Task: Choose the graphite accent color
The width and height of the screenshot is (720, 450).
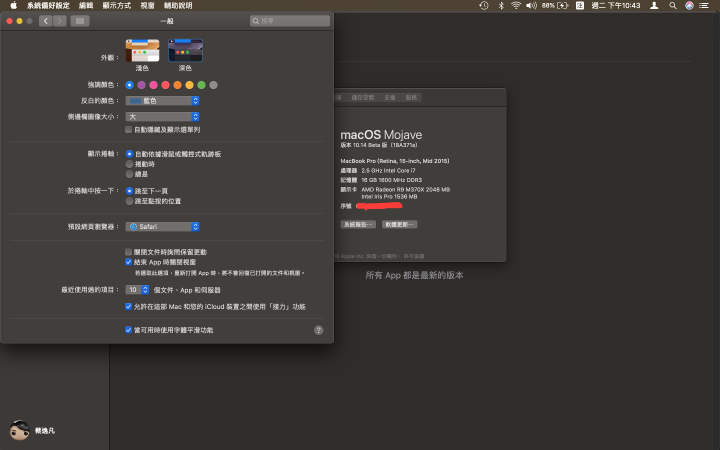Action: [x=214, y=85]
